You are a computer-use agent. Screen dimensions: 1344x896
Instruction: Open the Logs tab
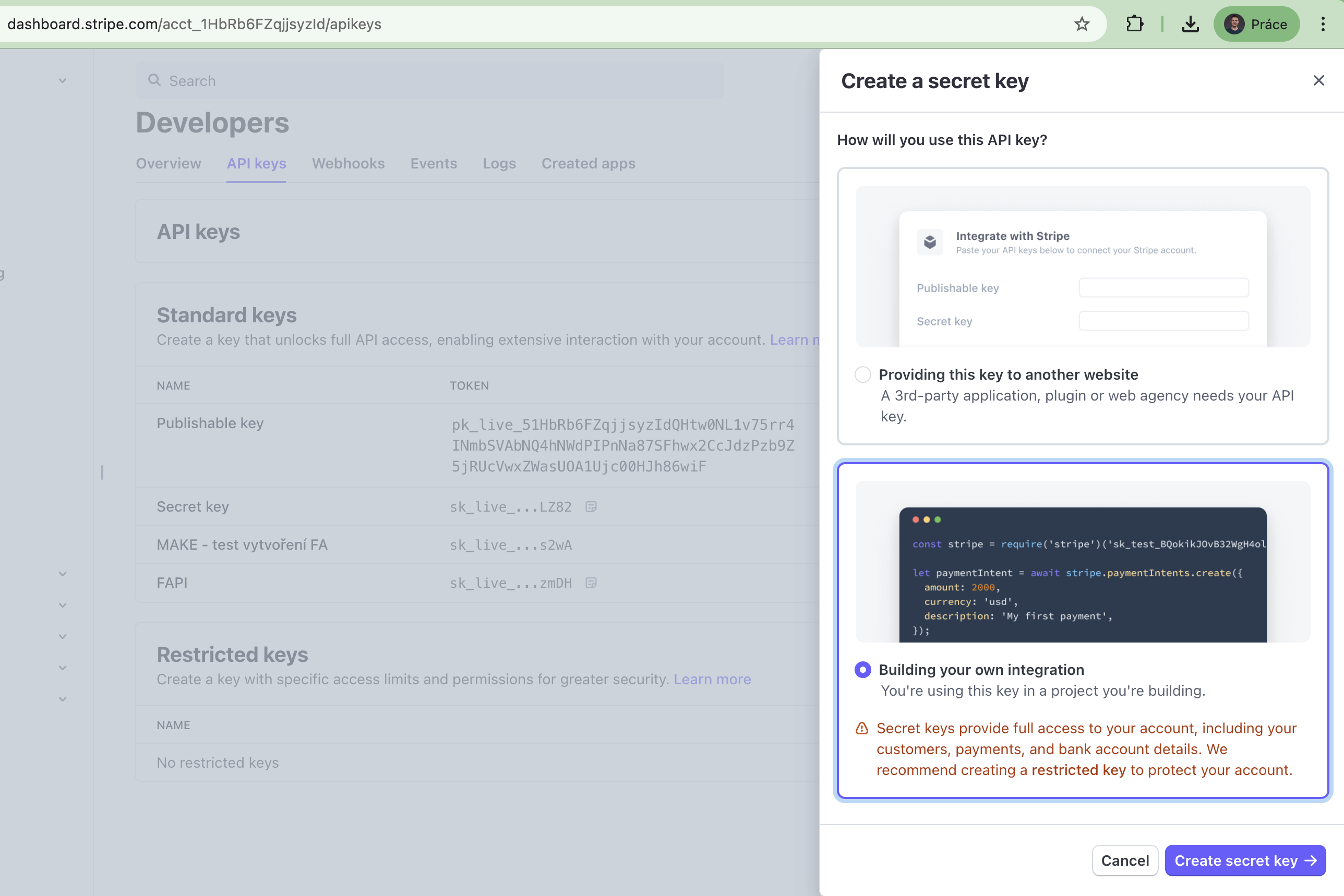point(499,163)
